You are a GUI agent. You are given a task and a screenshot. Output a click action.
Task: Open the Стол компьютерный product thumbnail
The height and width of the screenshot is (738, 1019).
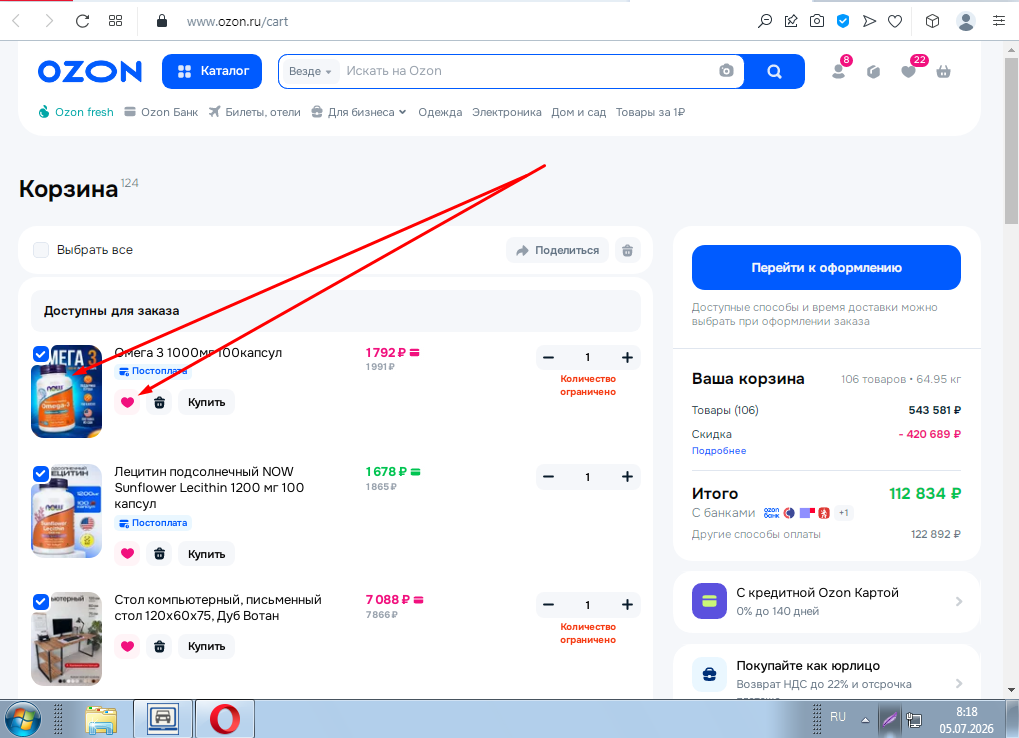click(x=67, y=639)
